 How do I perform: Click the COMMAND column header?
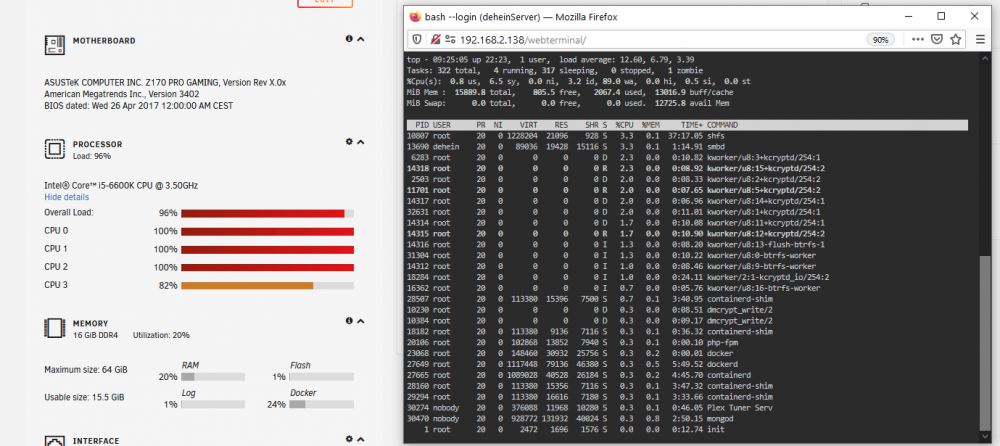point(722,125)
